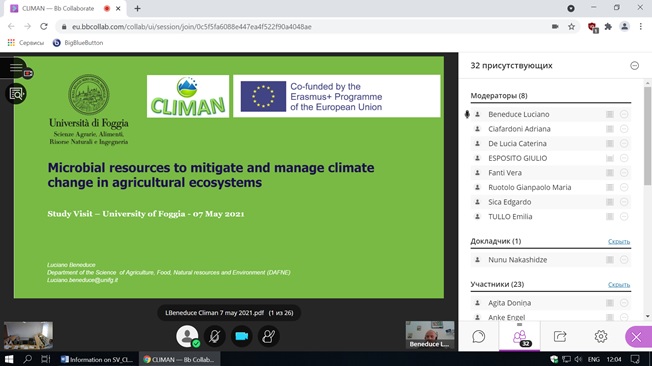Close the Collaborate side panel
The image size is (652, 366).
(x=637, y=337)
